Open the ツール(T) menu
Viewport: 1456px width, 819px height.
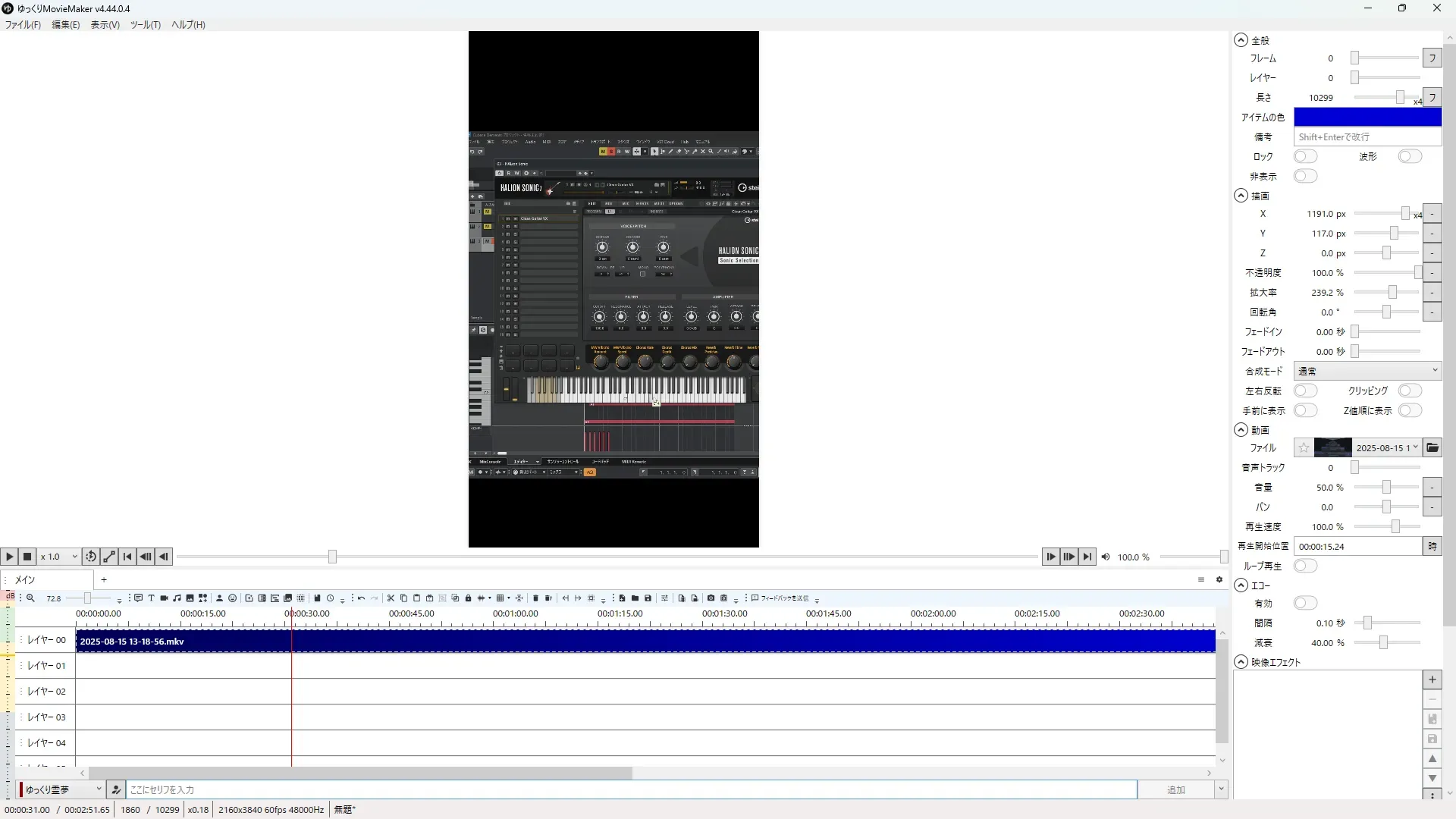[145, 24]
